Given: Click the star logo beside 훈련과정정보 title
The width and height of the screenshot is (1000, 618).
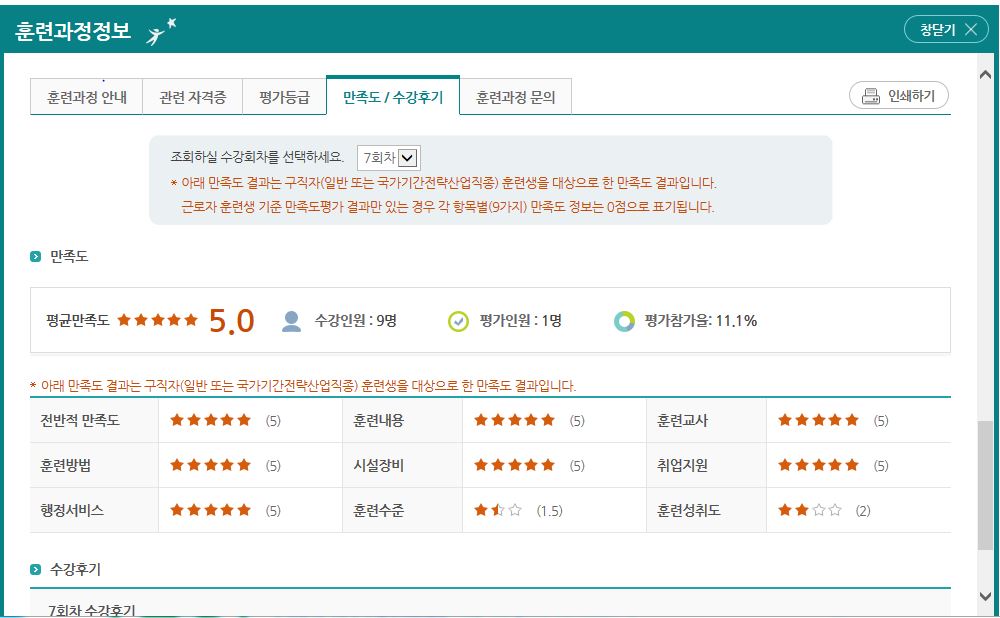Looking at the screenshot, I should [161, 31].
